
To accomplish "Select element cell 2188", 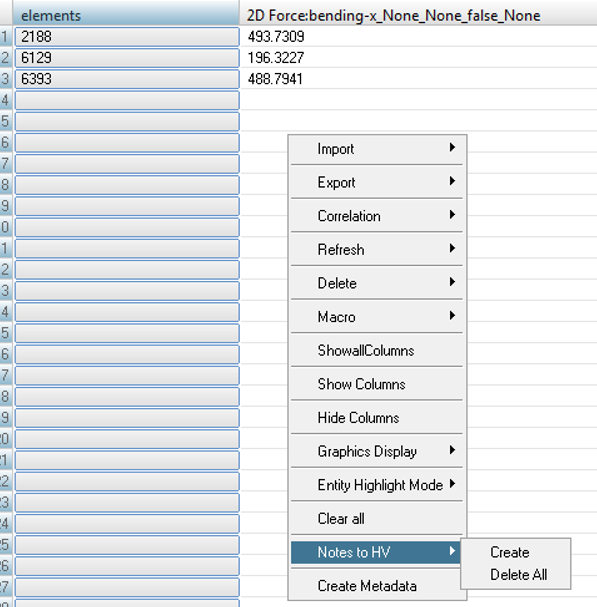I will coord(127,37).
